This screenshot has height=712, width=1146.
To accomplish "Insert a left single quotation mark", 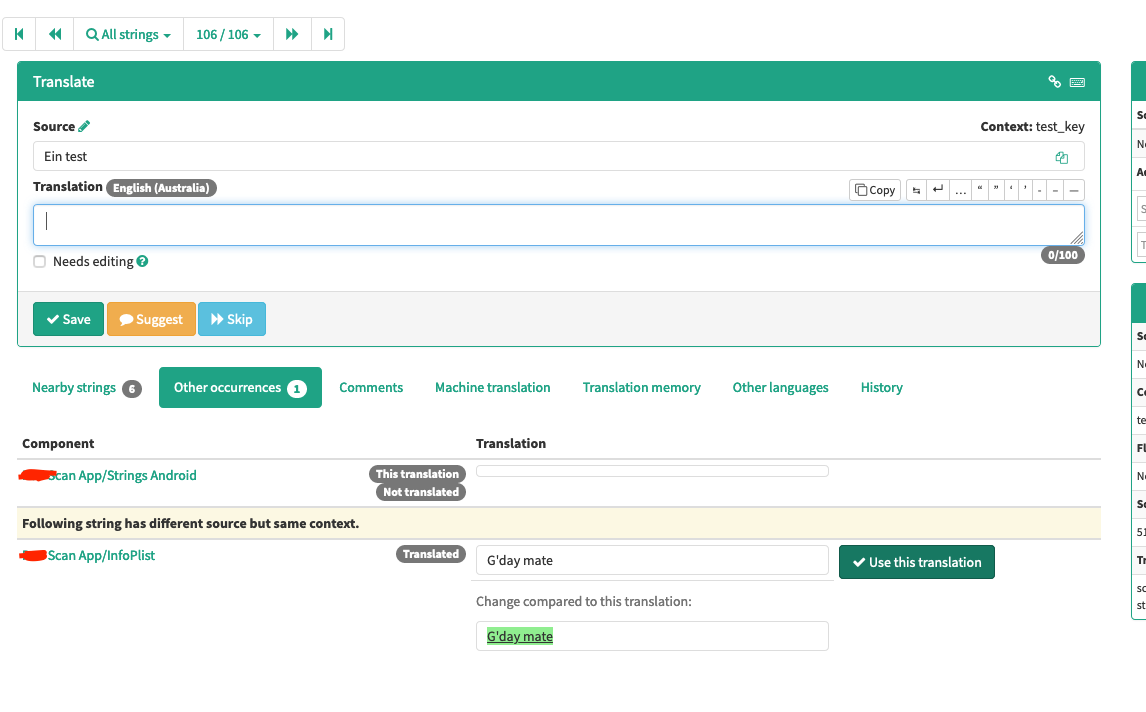I will click(1011, 190).
